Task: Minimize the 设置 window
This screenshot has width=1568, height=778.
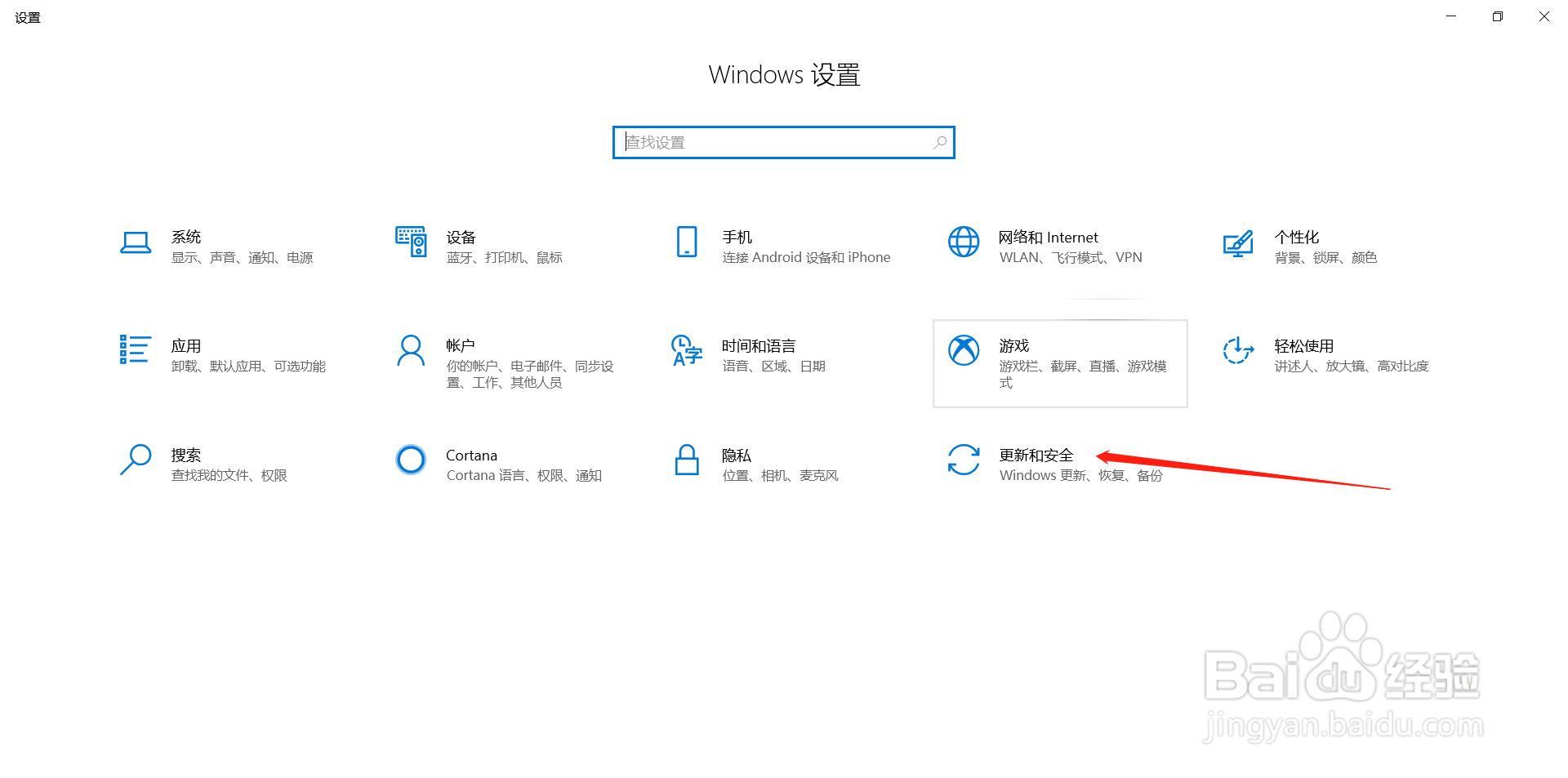Action: (1451, 16)
